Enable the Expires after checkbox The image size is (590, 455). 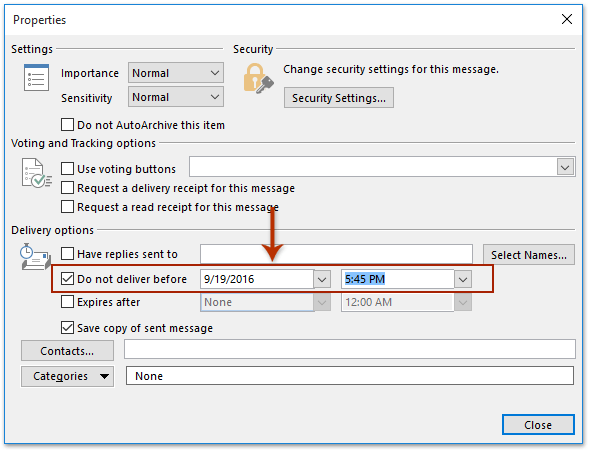tap(67, 302)
